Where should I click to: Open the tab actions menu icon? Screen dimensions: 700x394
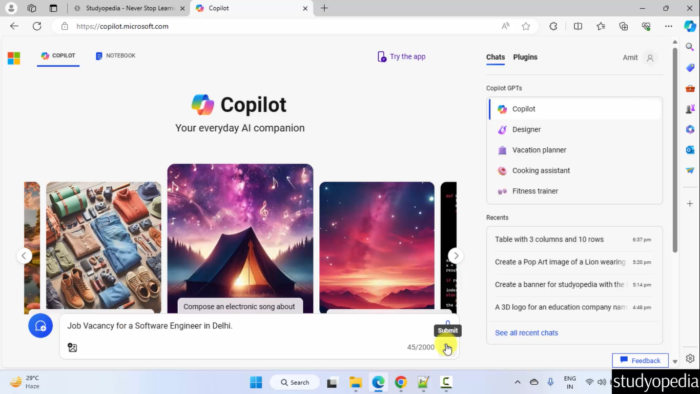tap(53, 8)
